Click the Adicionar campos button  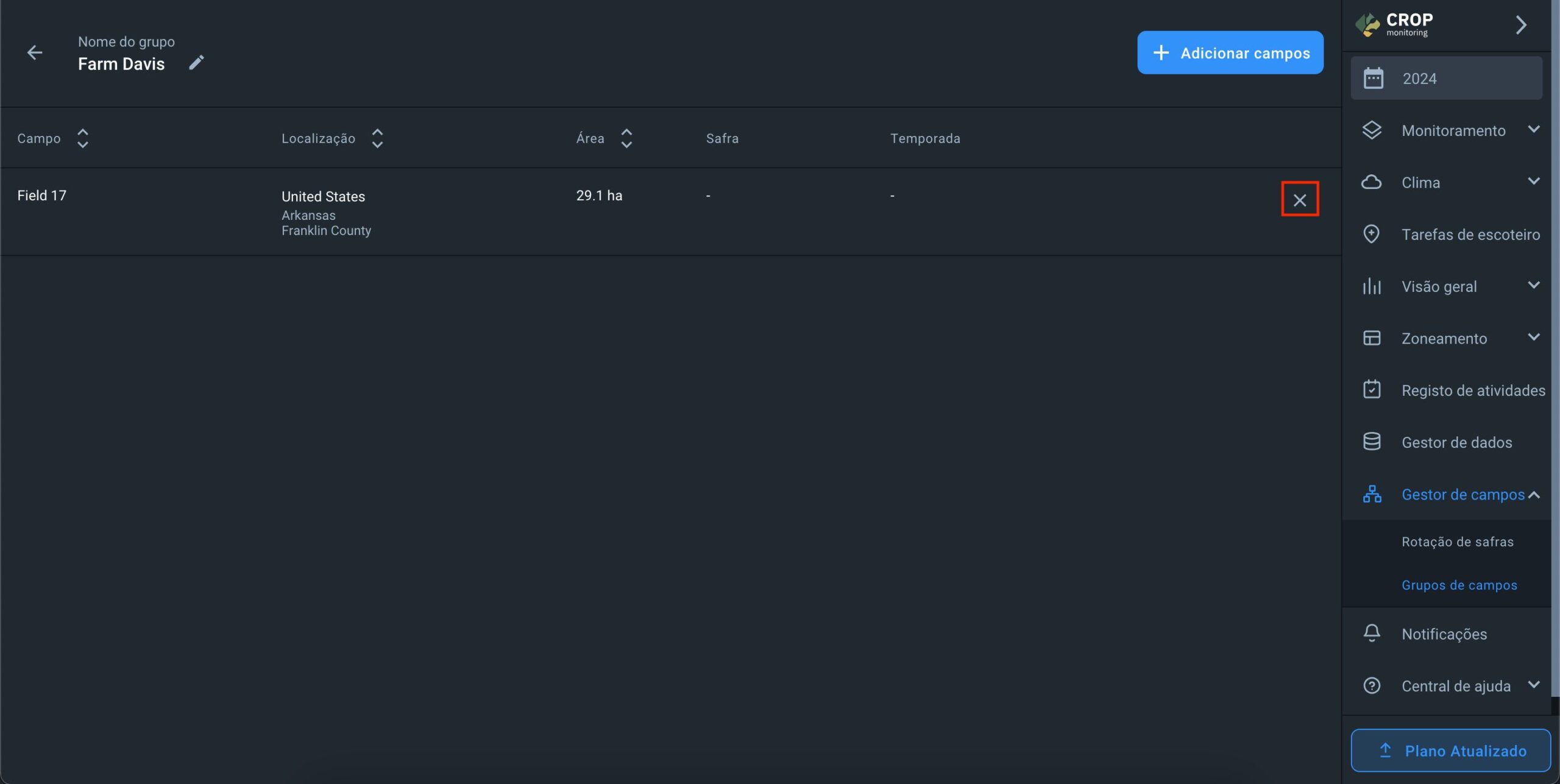(1230, 53)
